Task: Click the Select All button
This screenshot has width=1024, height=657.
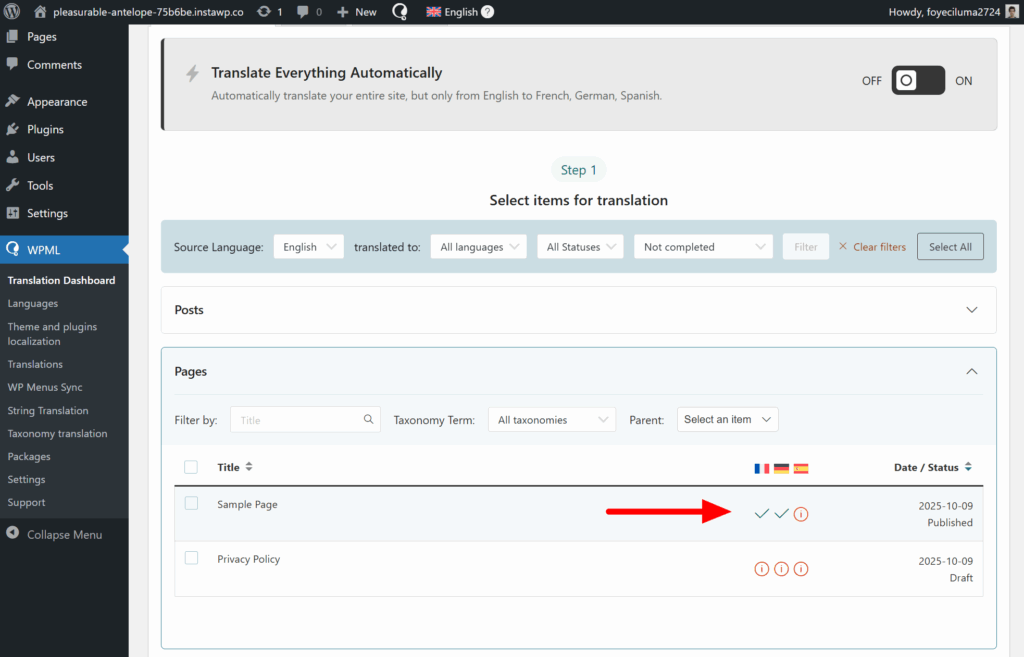Action: [x=949, y=246]
